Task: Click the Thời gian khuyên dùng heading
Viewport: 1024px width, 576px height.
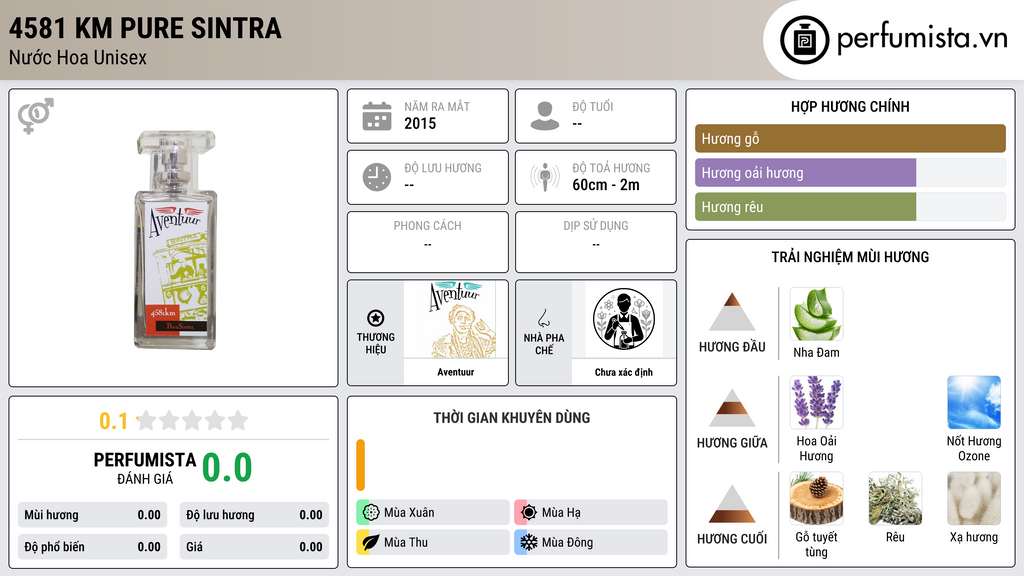Action: tap(511, 417)
